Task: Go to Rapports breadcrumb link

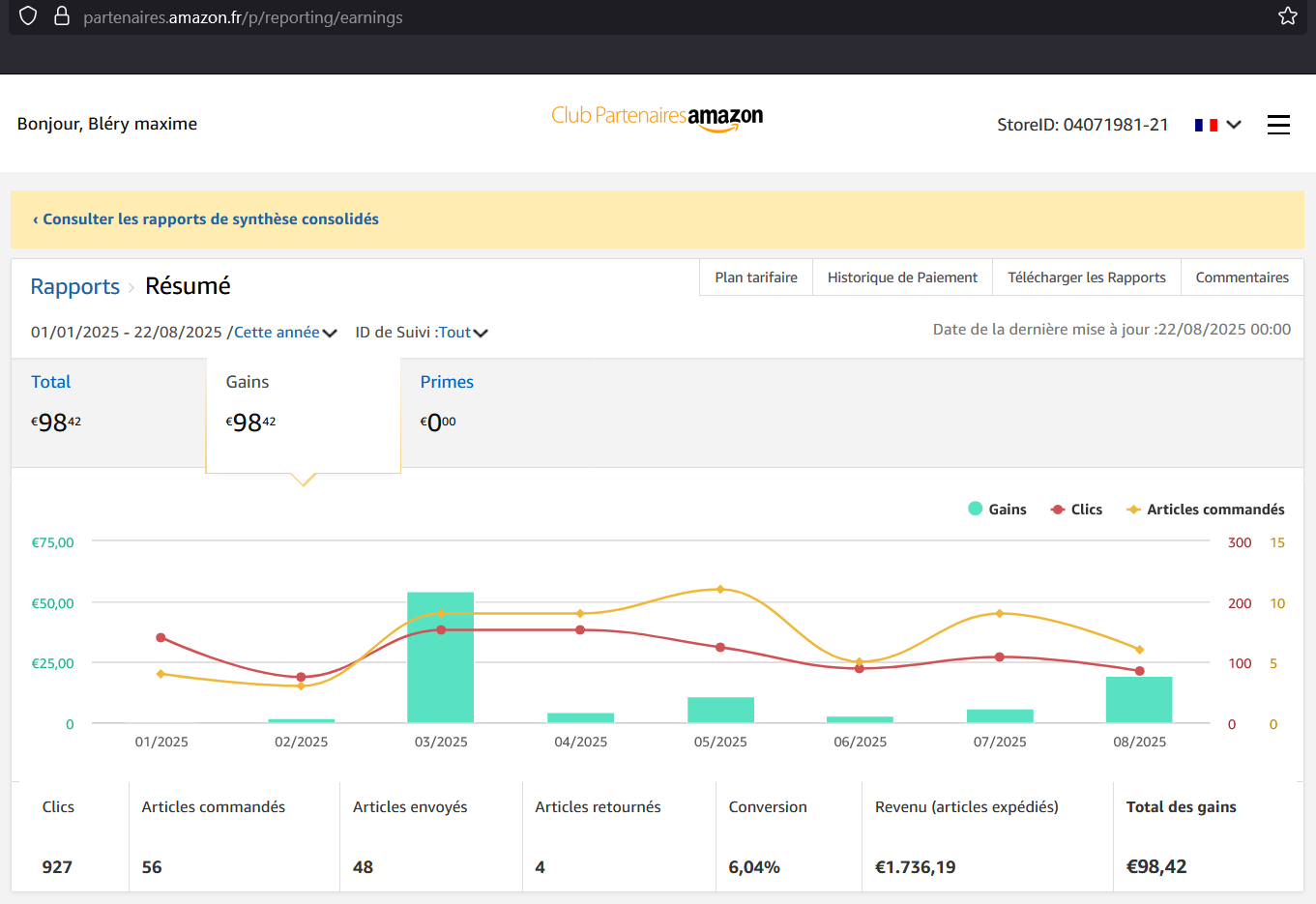Action: (x=75, y=286)
